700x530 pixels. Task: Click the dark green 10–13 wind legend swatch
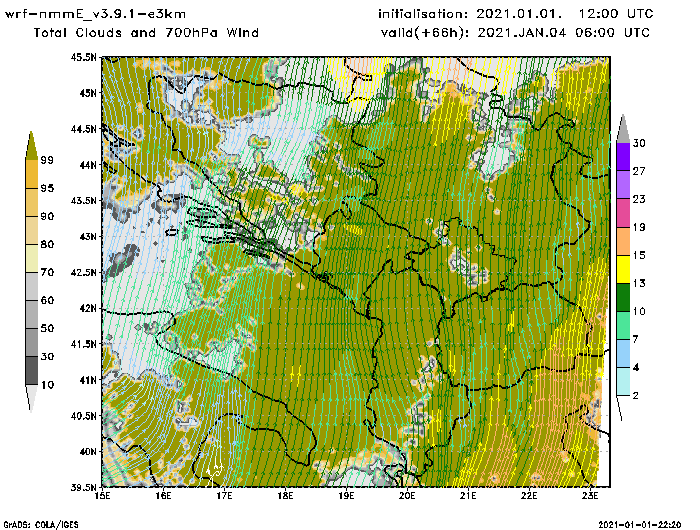(623, 297)
